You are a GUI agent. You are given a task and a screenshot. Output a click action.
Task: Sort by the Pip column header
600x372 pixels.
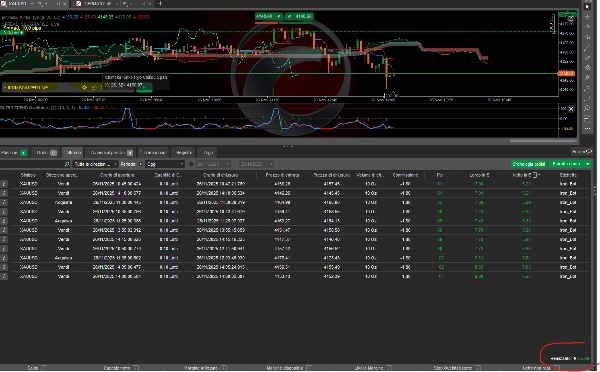click(x=439, y=175)
